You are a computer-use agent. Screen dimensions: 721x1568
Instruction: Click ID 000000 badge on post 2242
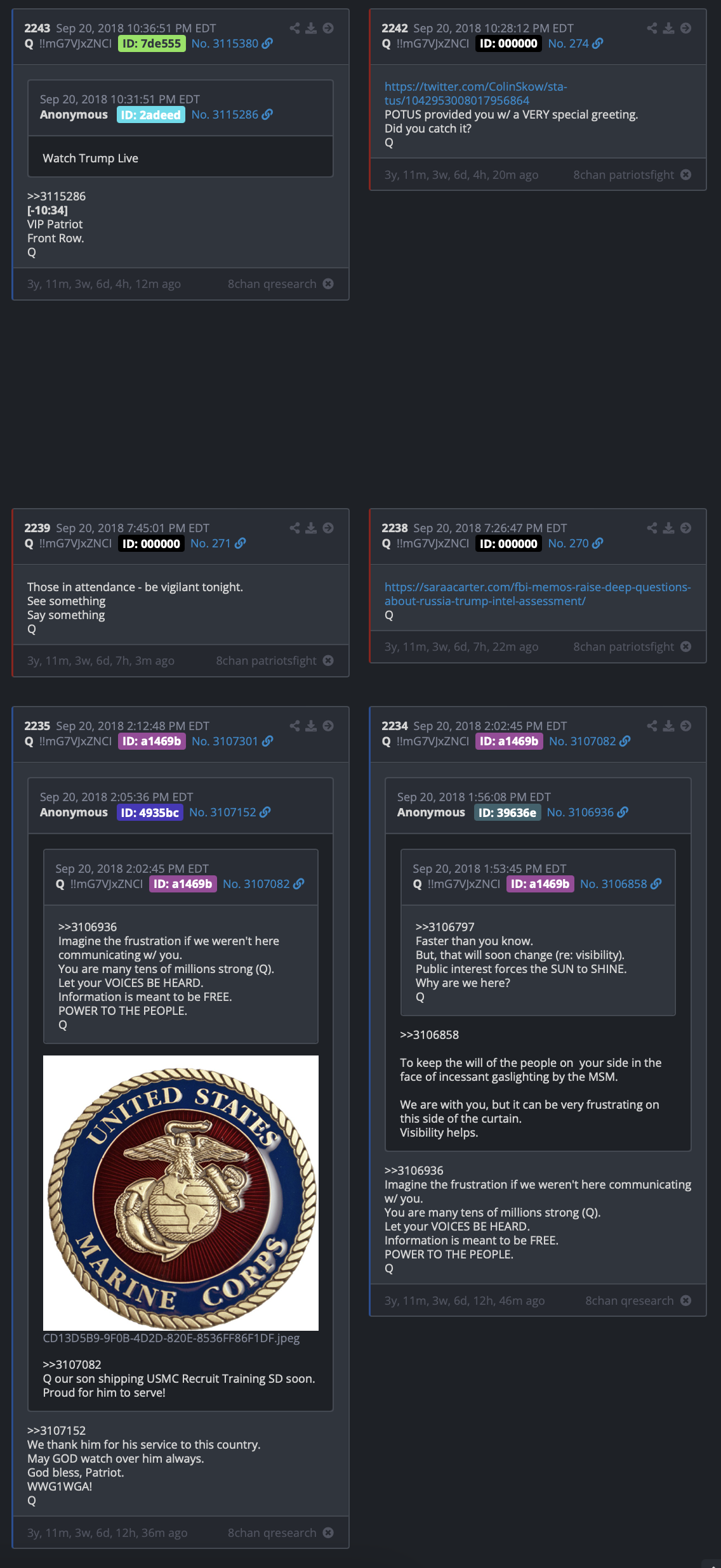(x=508, y=44)
